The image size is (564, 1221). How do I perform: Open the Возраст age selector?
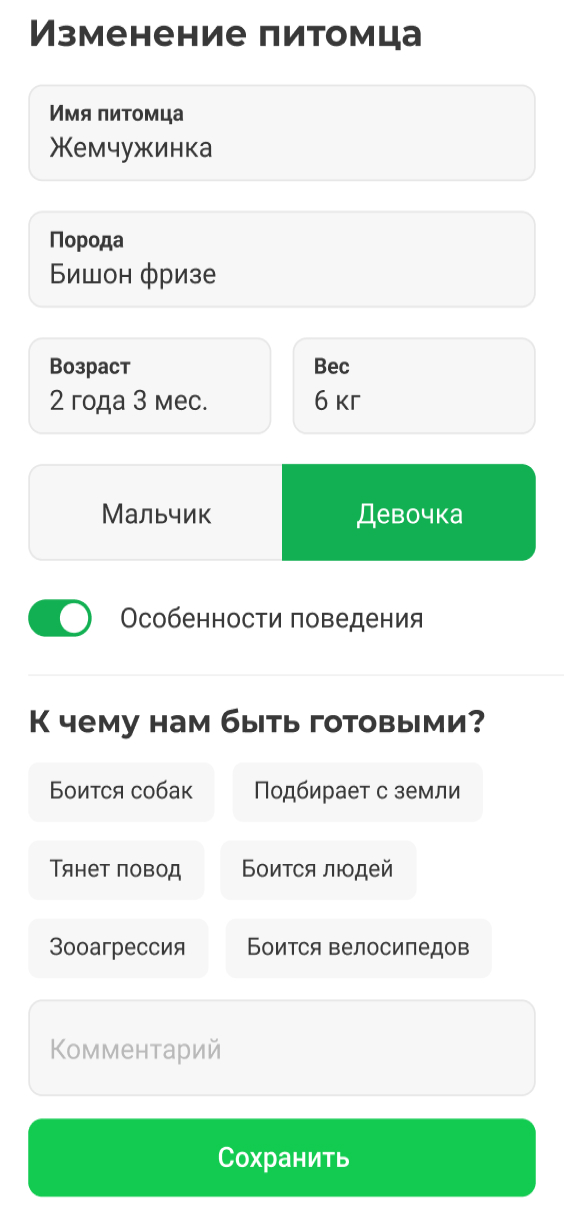coord(150,386)
